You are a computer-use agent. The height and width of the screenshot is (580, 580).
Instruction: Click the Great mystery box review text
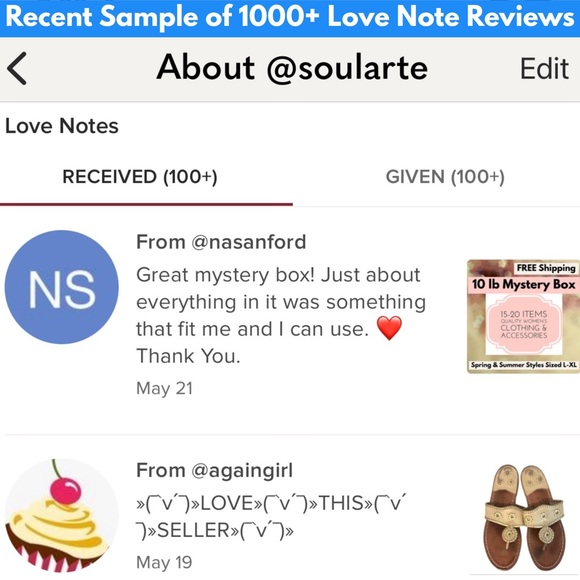pos(281,316)
